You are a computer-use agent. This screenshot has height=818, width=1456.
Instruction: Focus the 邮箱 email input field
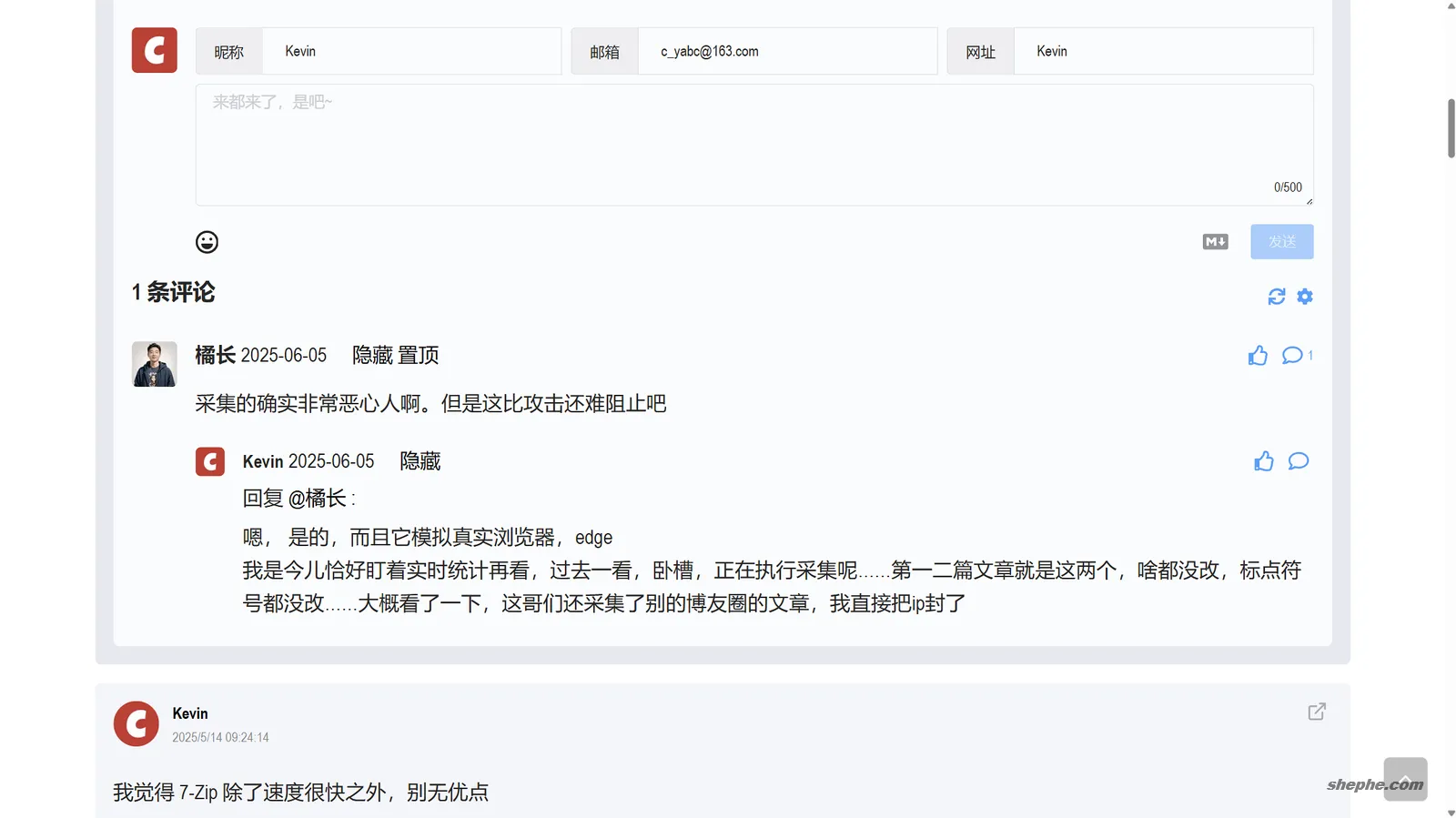coord(786,52)
